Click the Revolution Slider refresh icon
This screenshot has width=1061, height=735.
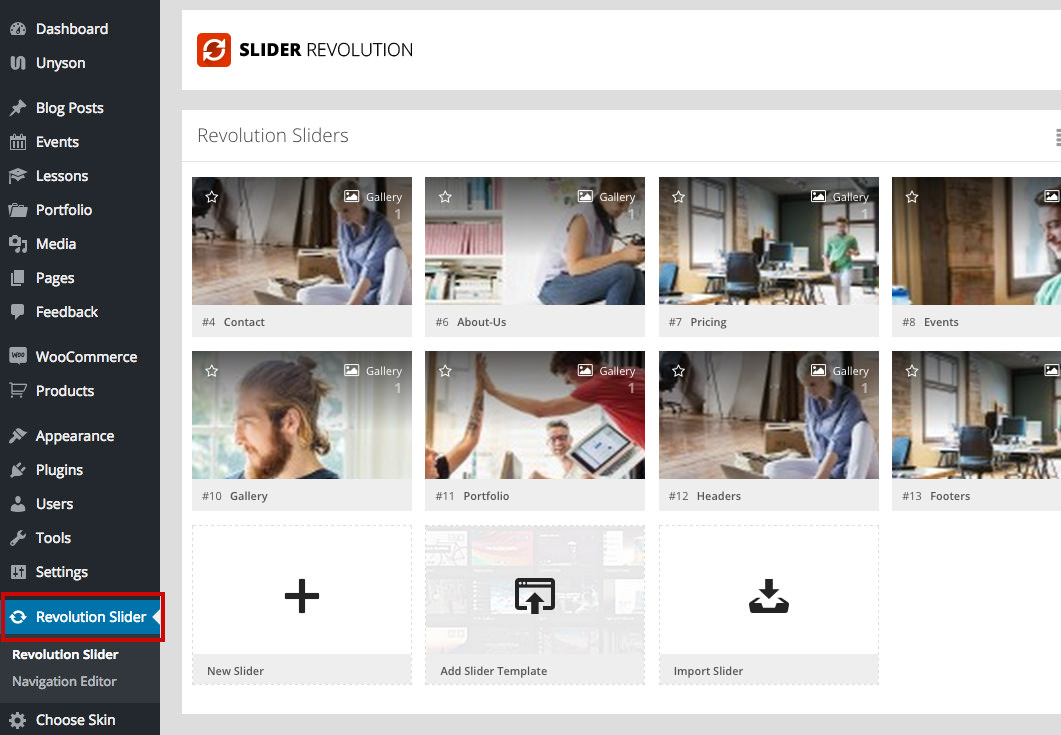coord(18,617)
